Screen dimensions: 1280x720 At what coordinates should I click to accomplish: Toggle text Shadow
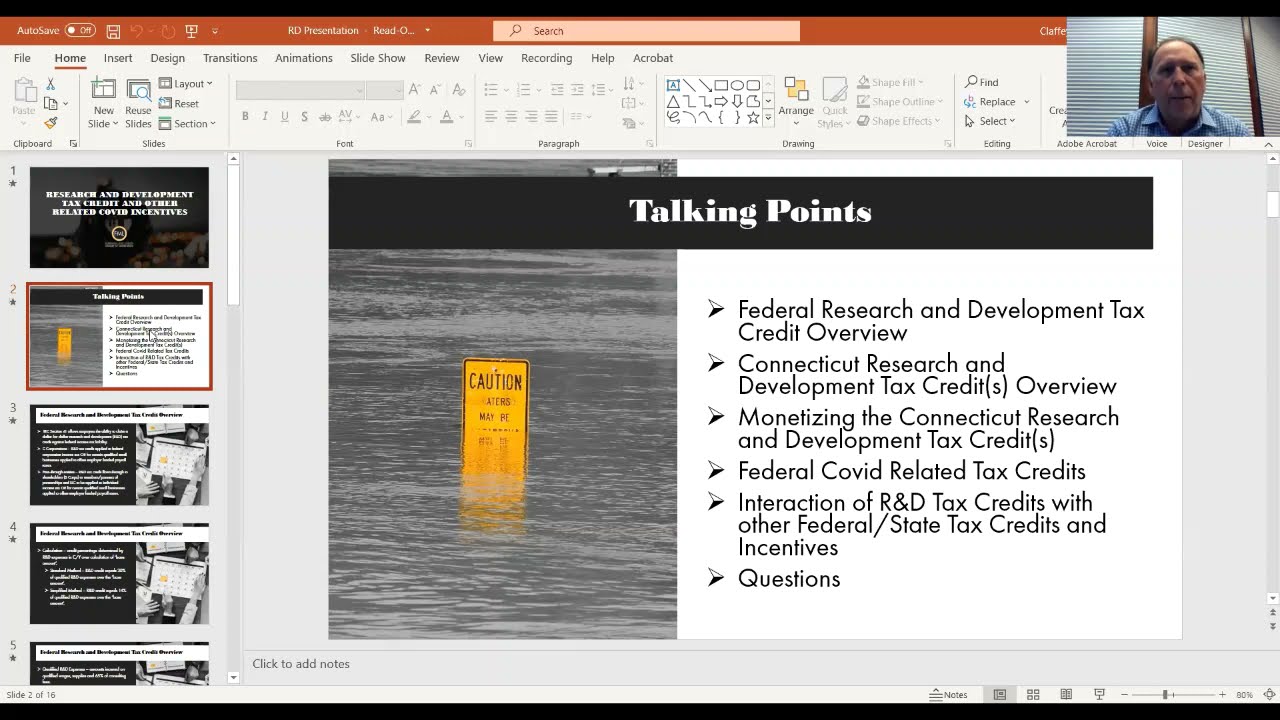(x=305, y=117)
